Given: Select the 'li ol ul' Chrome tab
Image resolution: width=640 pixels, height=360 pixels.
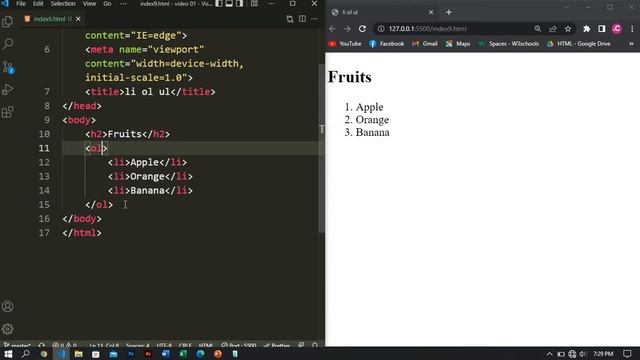Looking at the screenshot, I should coord(382,12).
